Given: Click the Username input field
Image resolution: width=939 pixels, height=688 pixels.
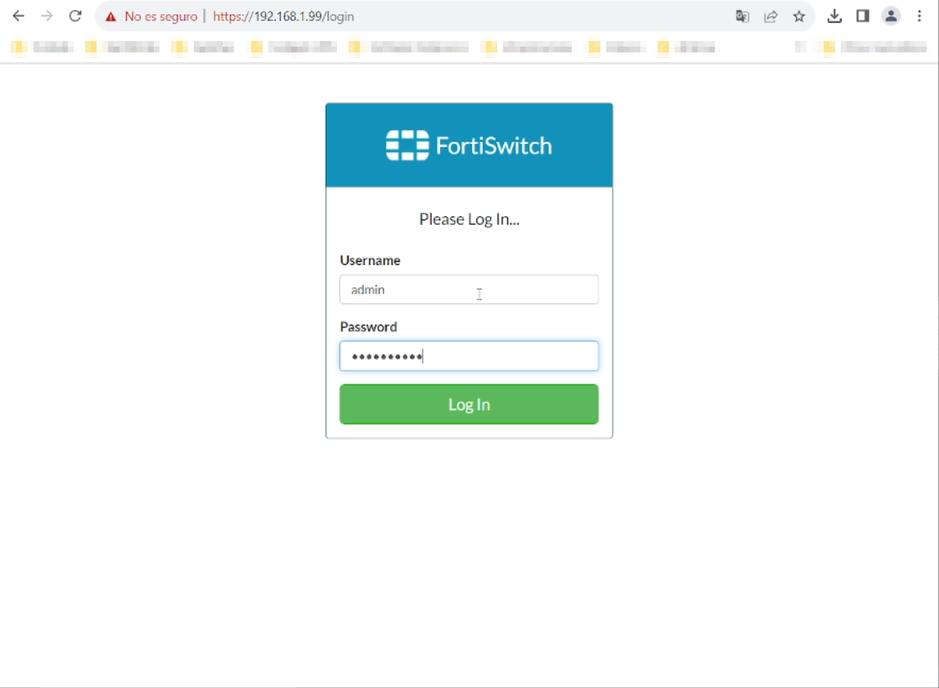Looking at the screenshot, I should (469, 289).
